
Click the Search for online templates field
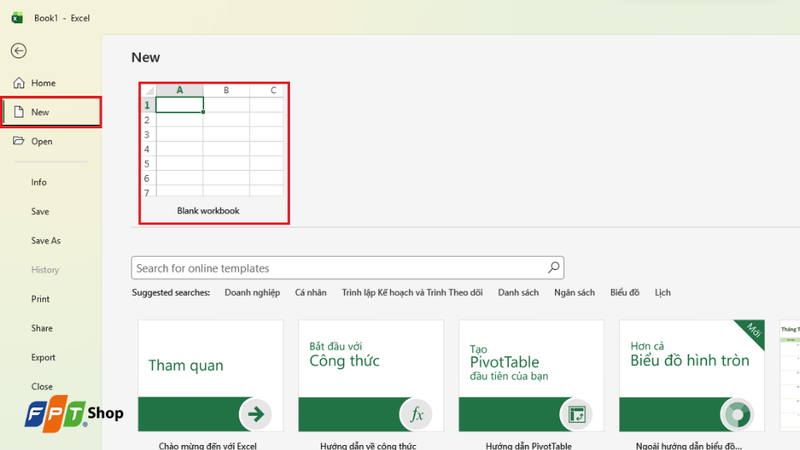[x=347, y=268]
